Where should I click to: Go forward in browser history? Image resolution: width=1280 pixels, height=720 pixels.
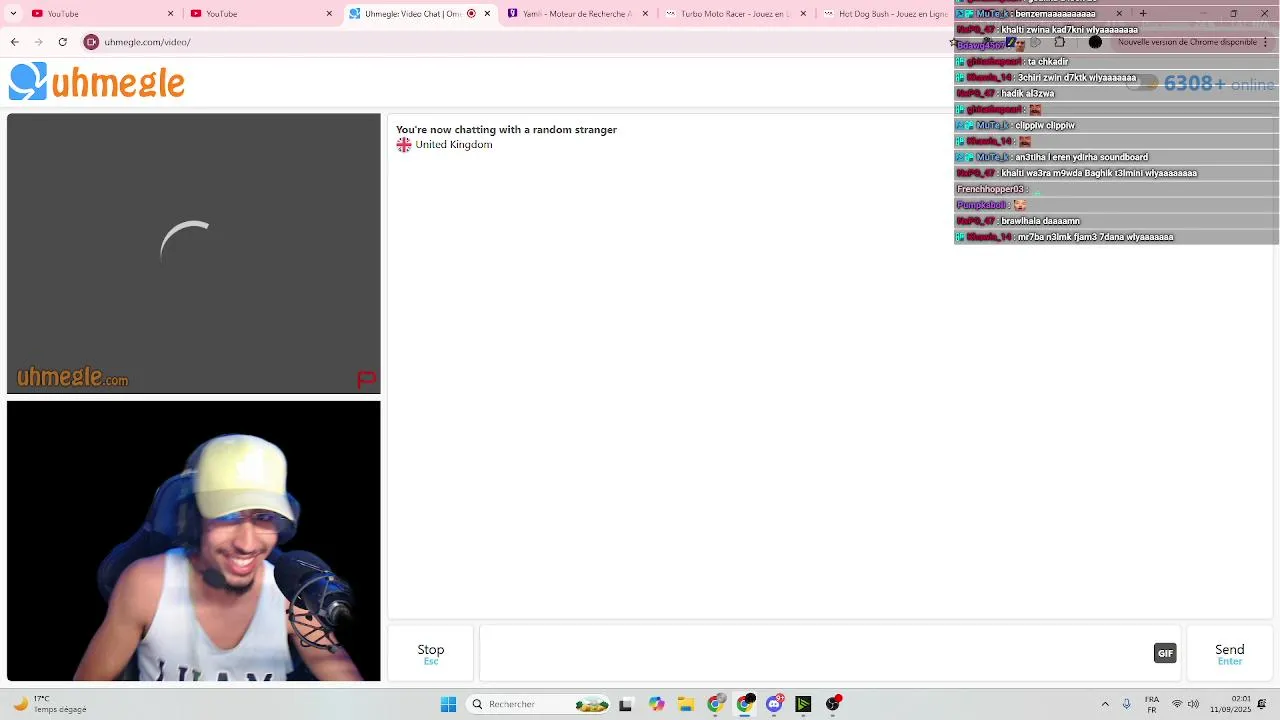[x=38, y=42]
